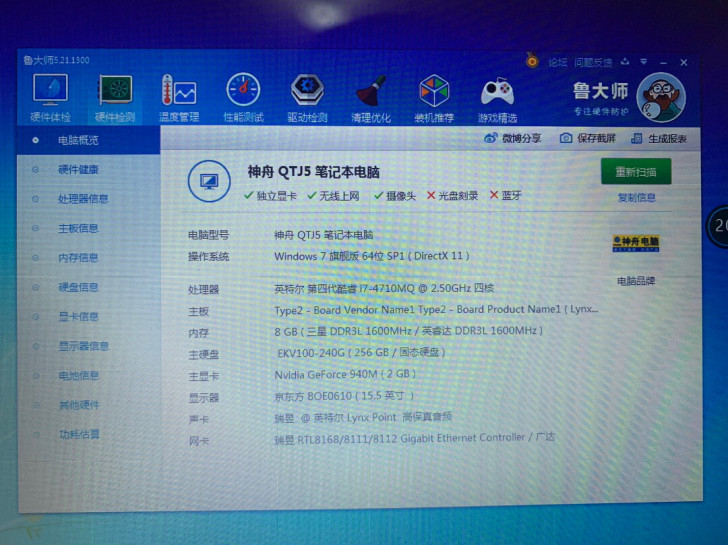Click the 8 GB DDR3L memory value

409,331
